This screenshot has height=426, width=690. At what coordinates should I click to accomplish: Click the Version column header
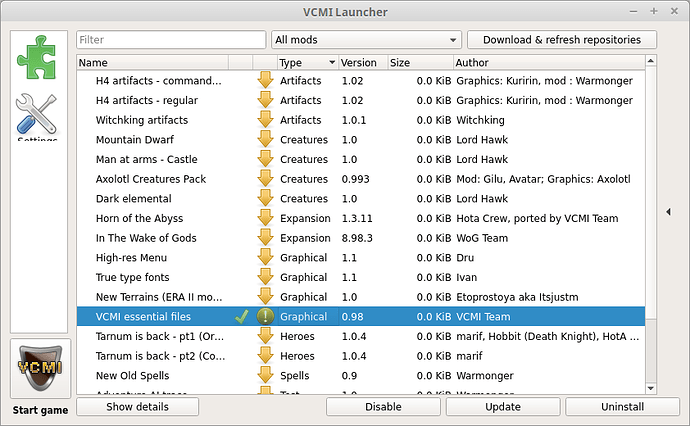click(363, 62)
